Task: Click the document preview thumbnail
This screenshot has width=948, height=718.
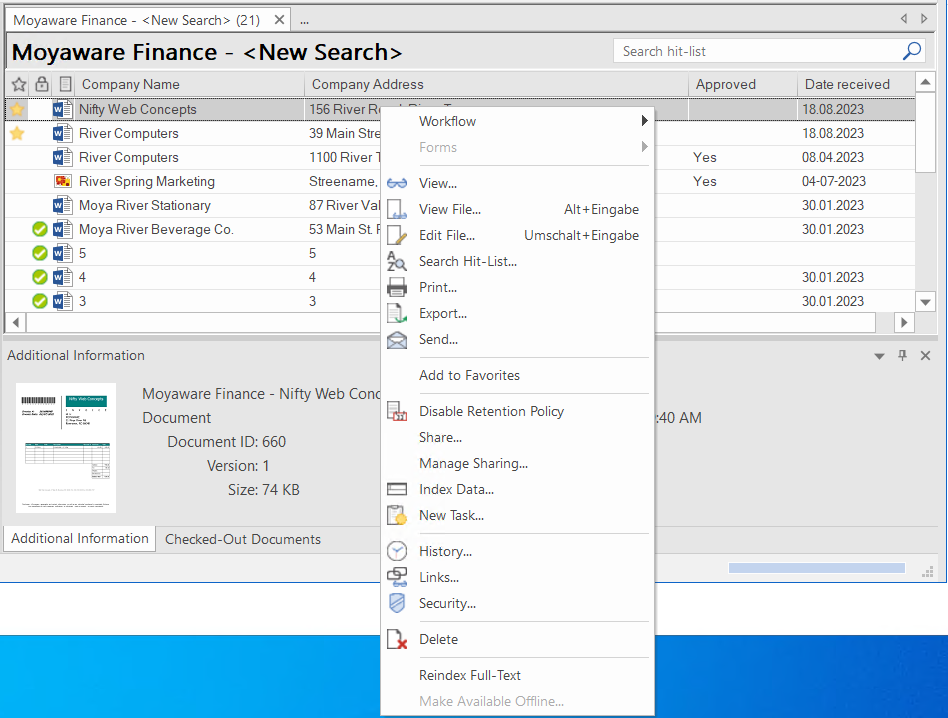Action: [x=66, y=448]
